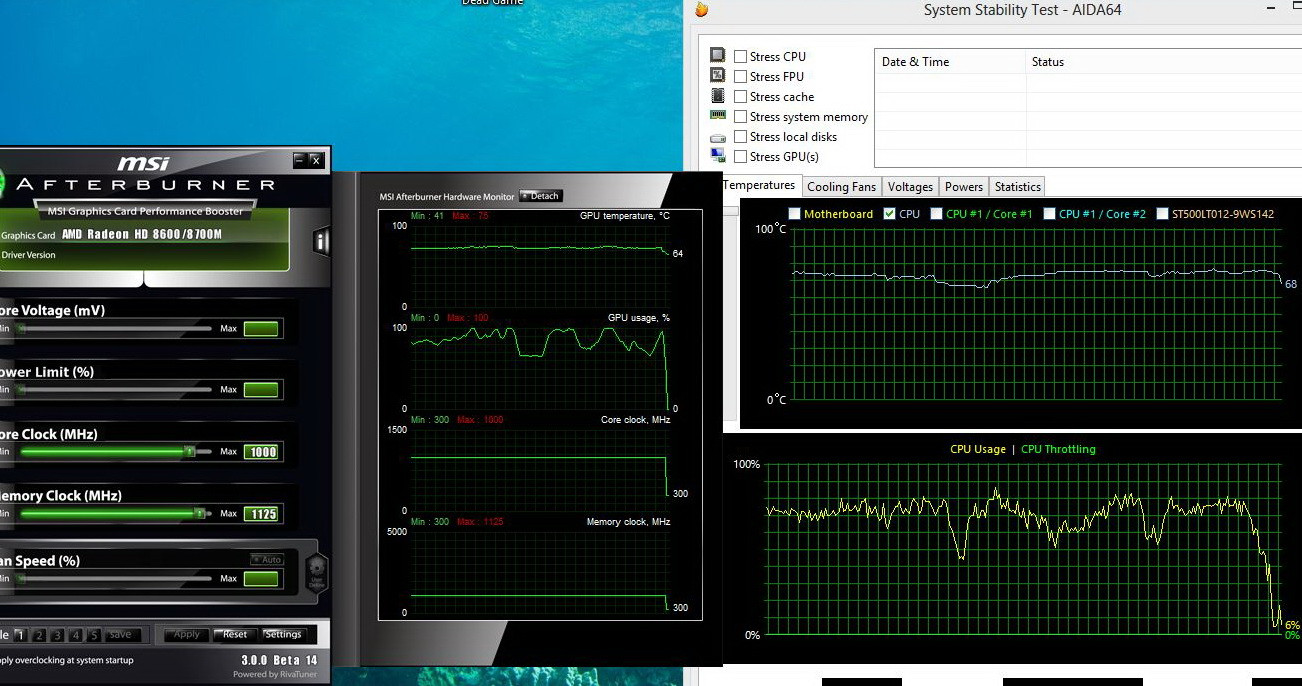The width and height of the screenshot is (1302, 686).
Task: Click the Afterburner Apply button
Action: pos(187,634)
